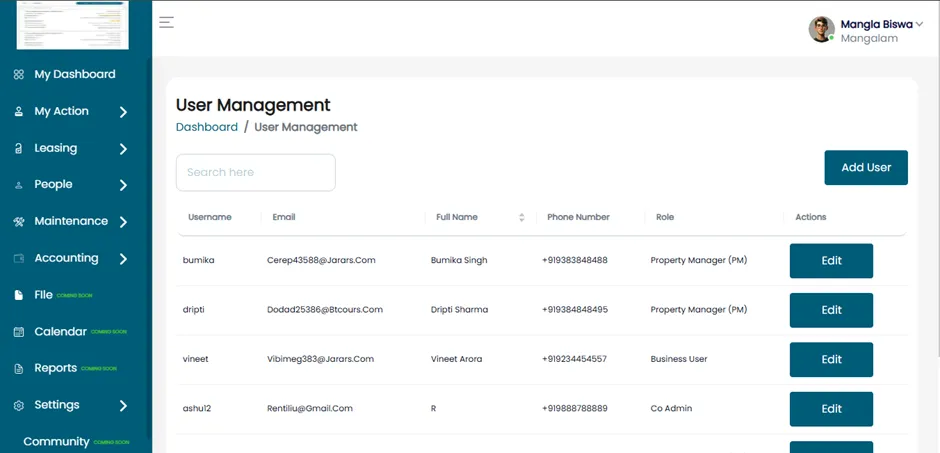Open the Mangla Biswa account dropdown

tap(919, 24)
